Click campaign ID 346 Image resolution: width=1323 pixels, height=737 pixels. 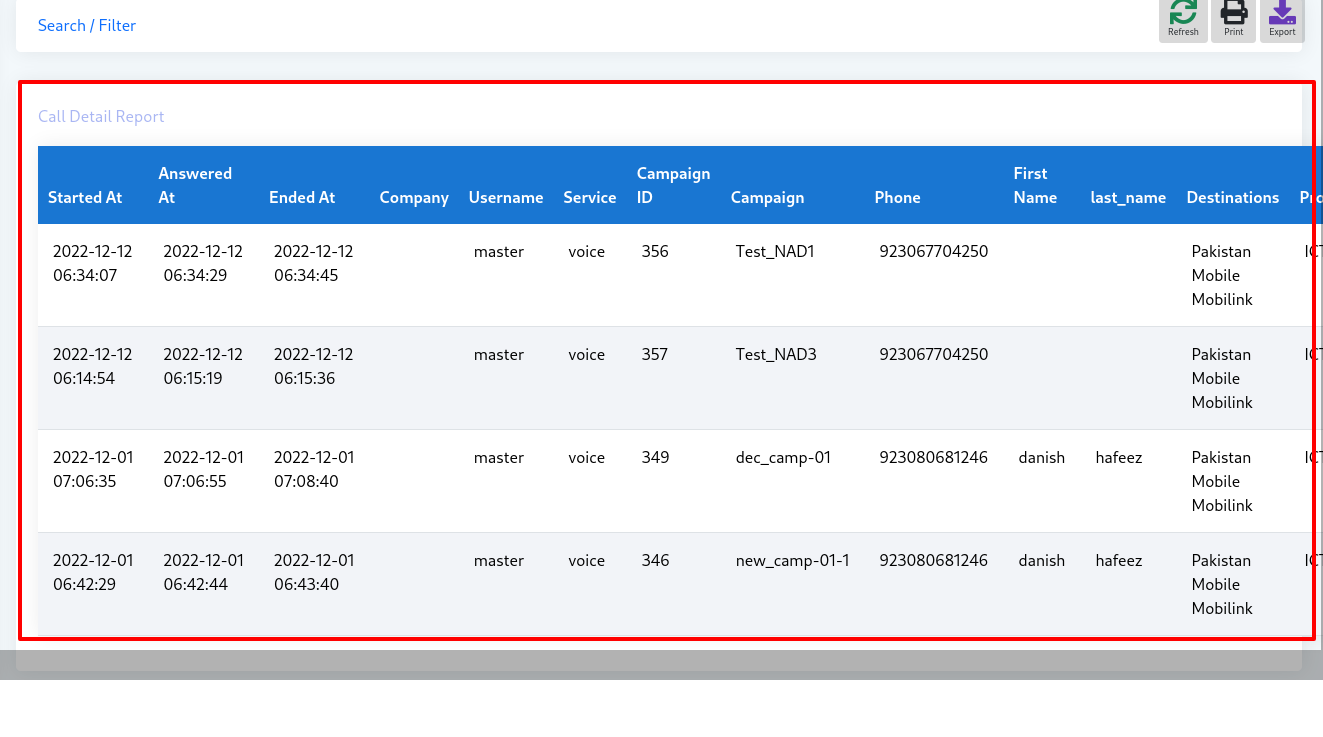tap(655, 560)
